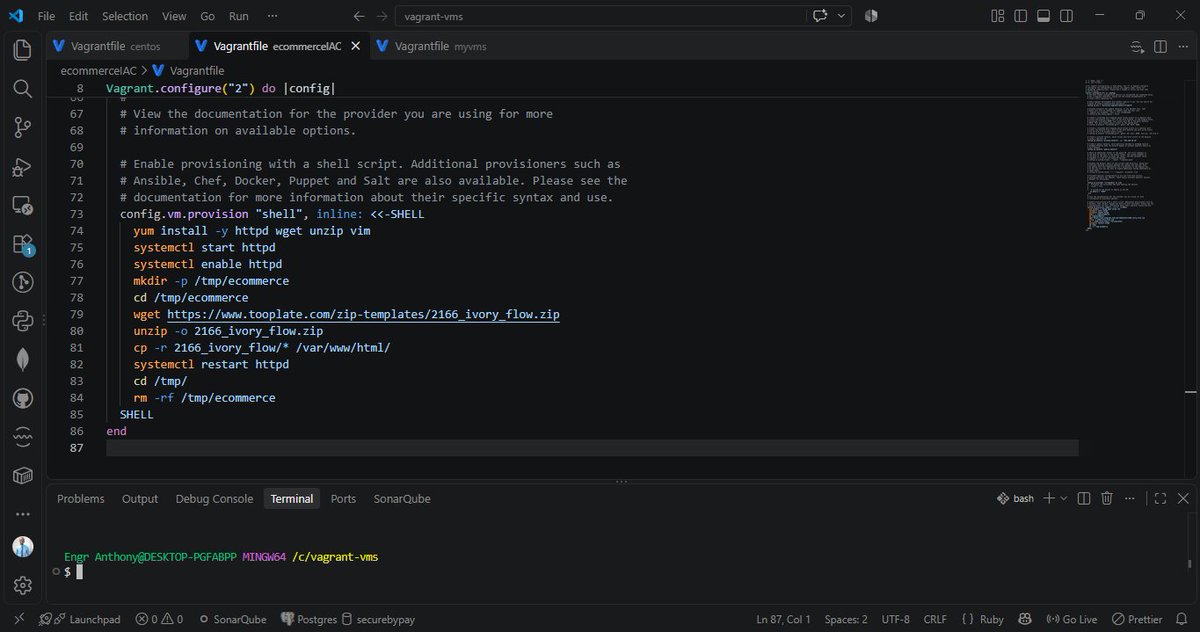The width and height of the screenshot is (1200, 632).
Task: Go forward with the right arrow
Action: [383, 16]
